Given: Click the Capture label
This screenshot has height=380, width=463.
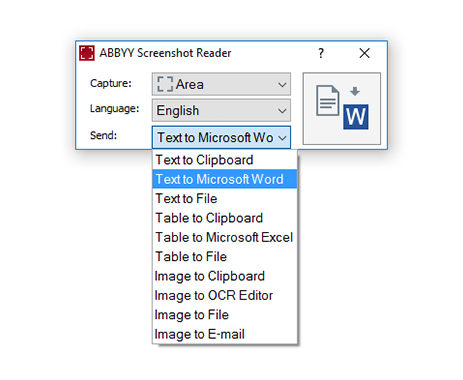Looking at the screenshot, I should coord(111,83).
